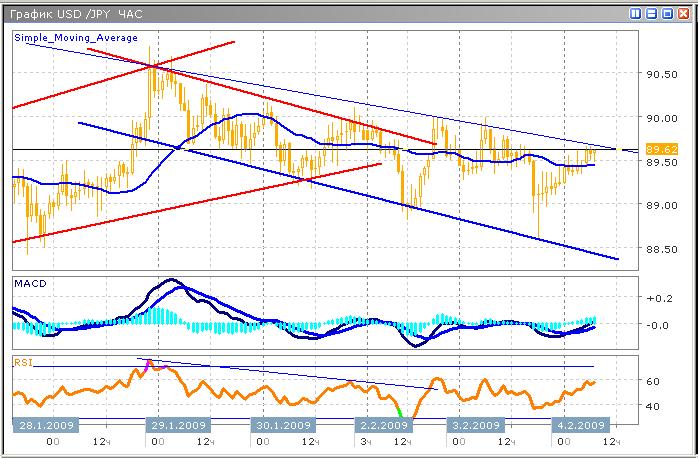
Task: Click the 28.1.2009 date marker
Action: tap(44, 425)
